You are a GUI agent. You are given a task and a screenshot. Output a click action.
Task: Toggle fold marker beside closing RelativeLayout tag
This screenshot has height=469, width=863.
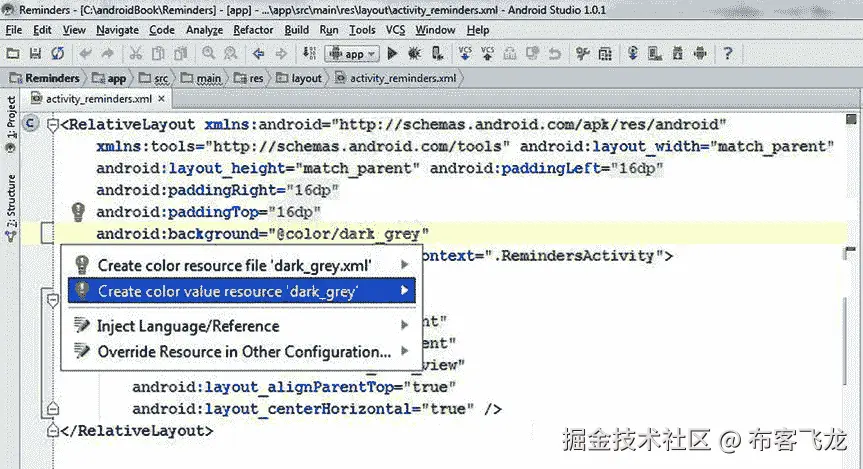[x=53, y=430]
